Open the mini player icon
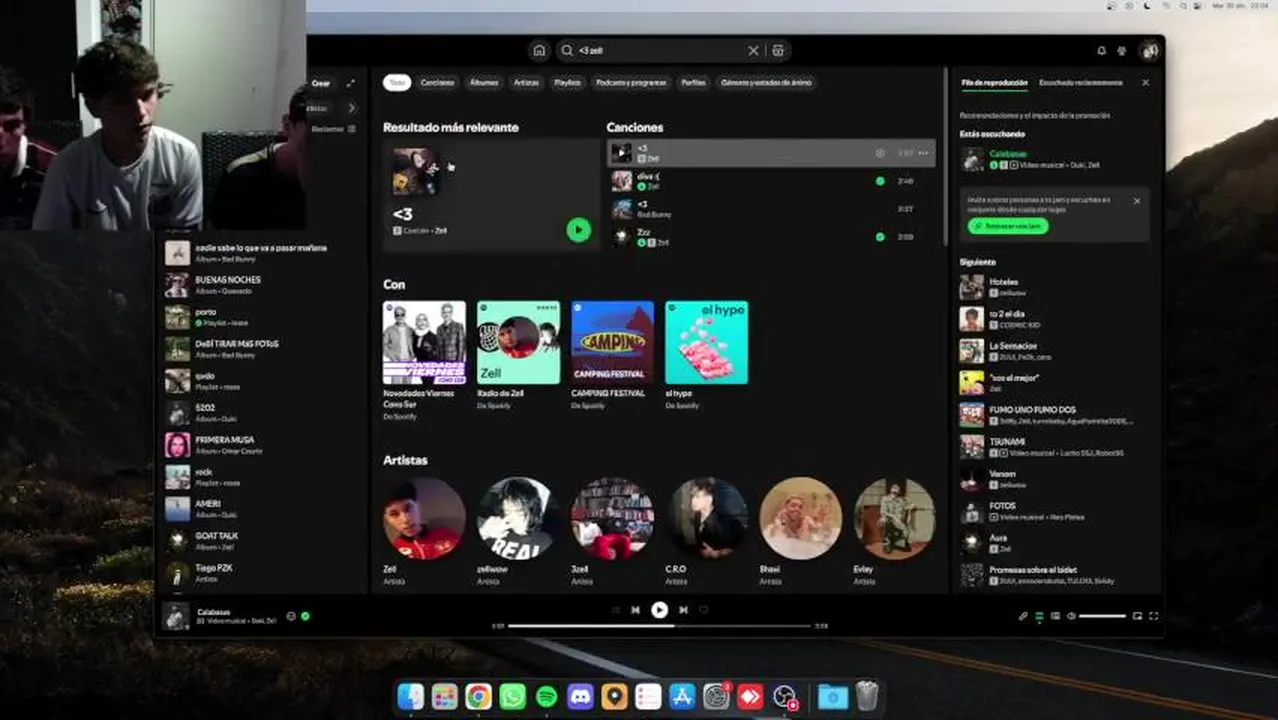 1137,616
